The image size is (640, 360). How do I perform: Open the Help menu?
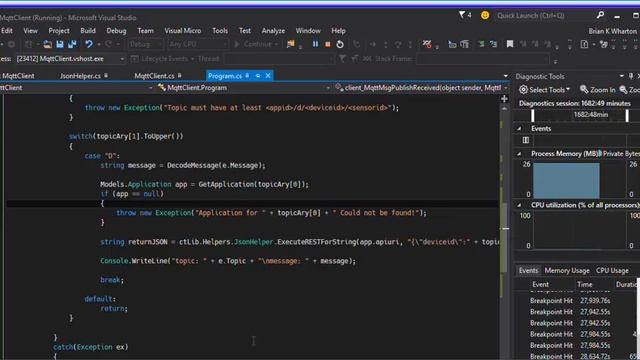(x=338, y=31)
